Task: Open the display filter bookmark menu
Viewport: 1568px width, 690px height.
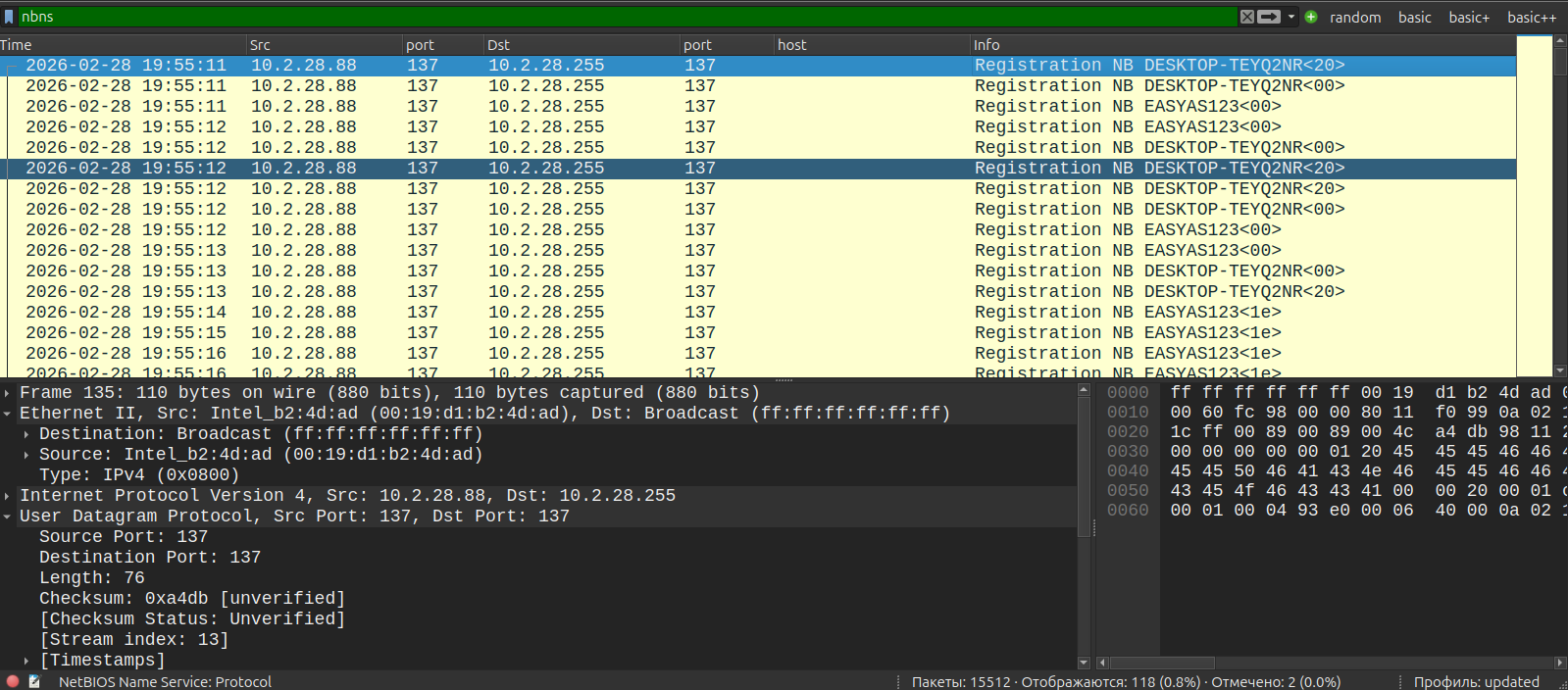Action: pos(9,17)
